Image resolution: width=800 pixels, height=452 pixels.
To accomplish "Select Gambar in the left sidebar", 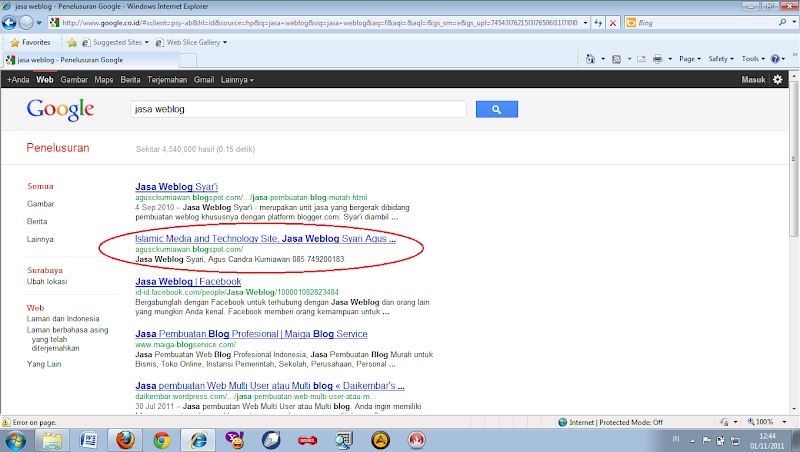I will point(40,204).
